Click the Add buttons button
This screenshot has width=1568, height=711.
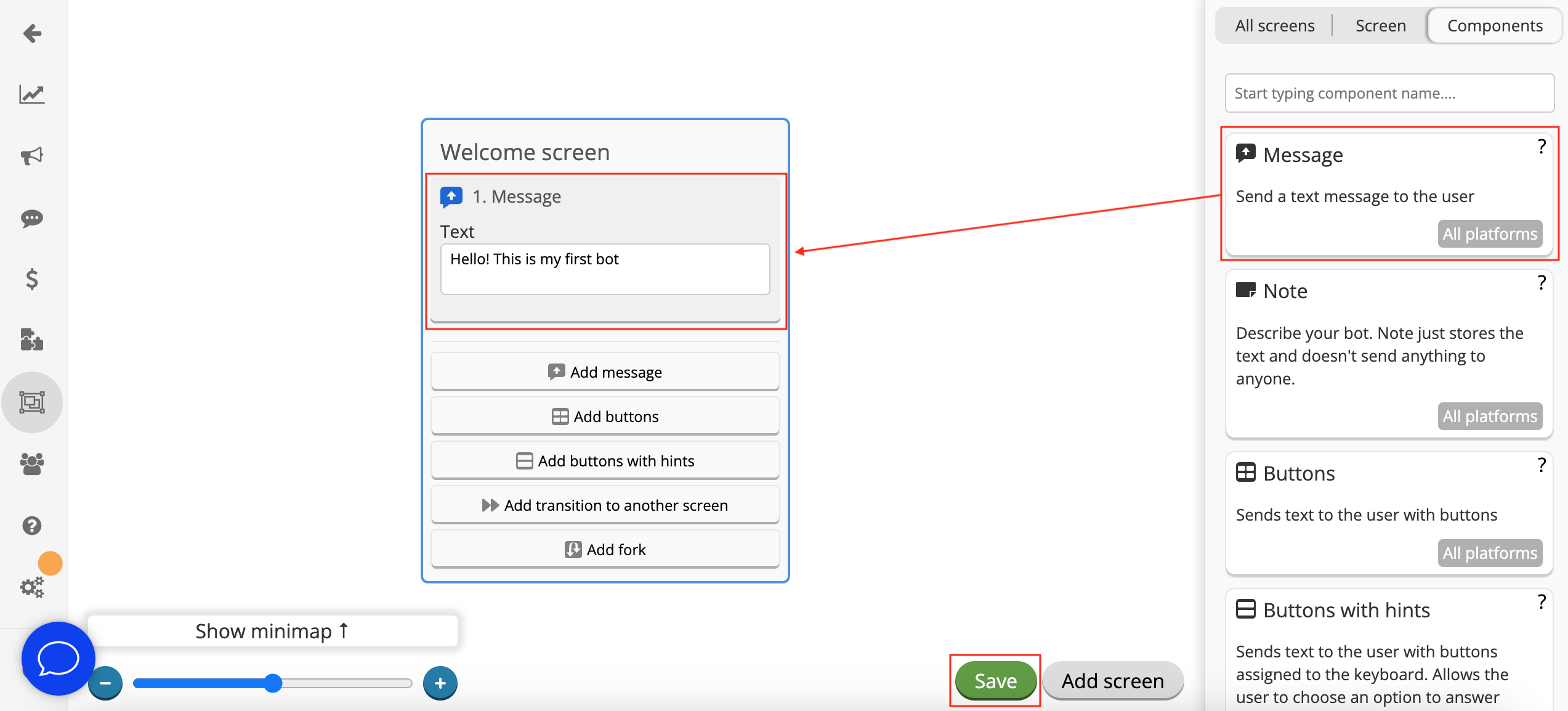pos(605,416)
